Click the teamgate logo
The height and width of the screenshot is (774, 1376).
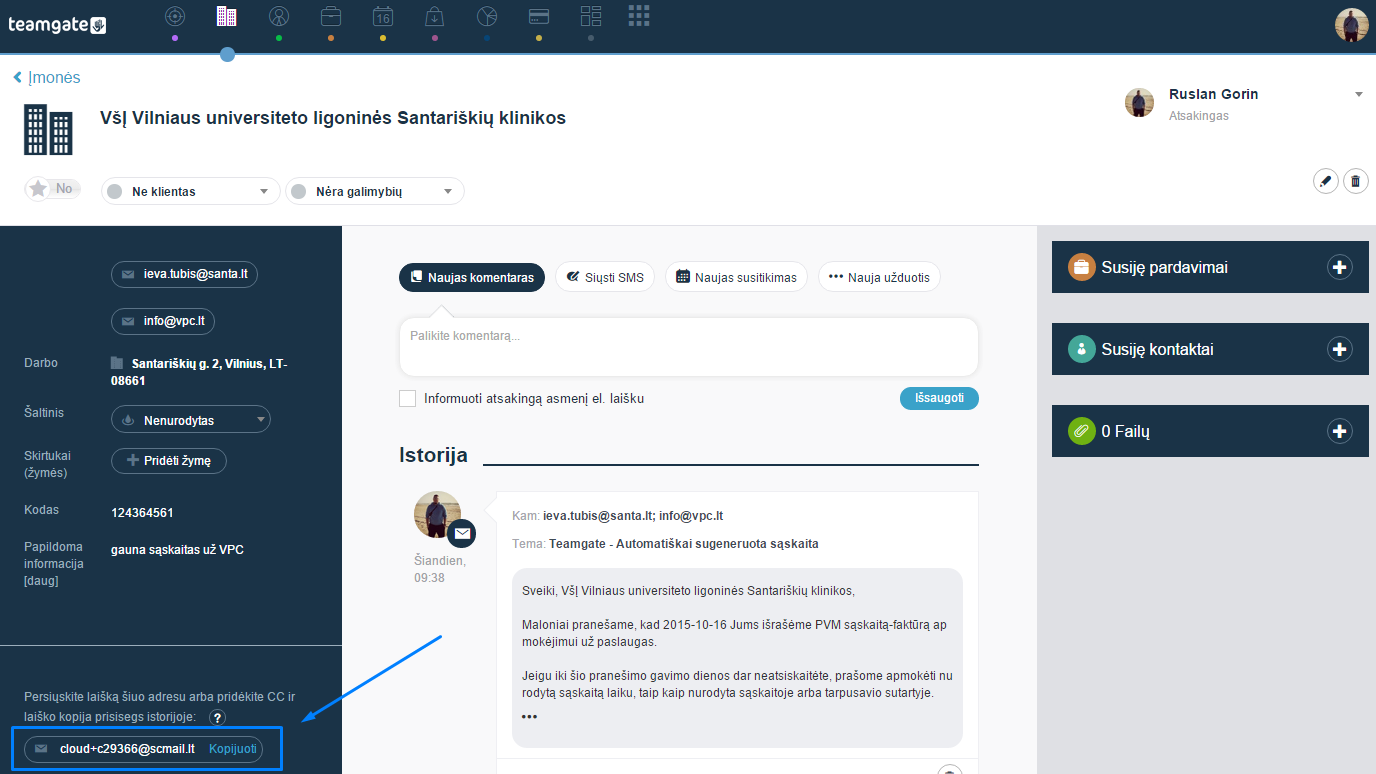pyautogui.click(x=57, y=25)
